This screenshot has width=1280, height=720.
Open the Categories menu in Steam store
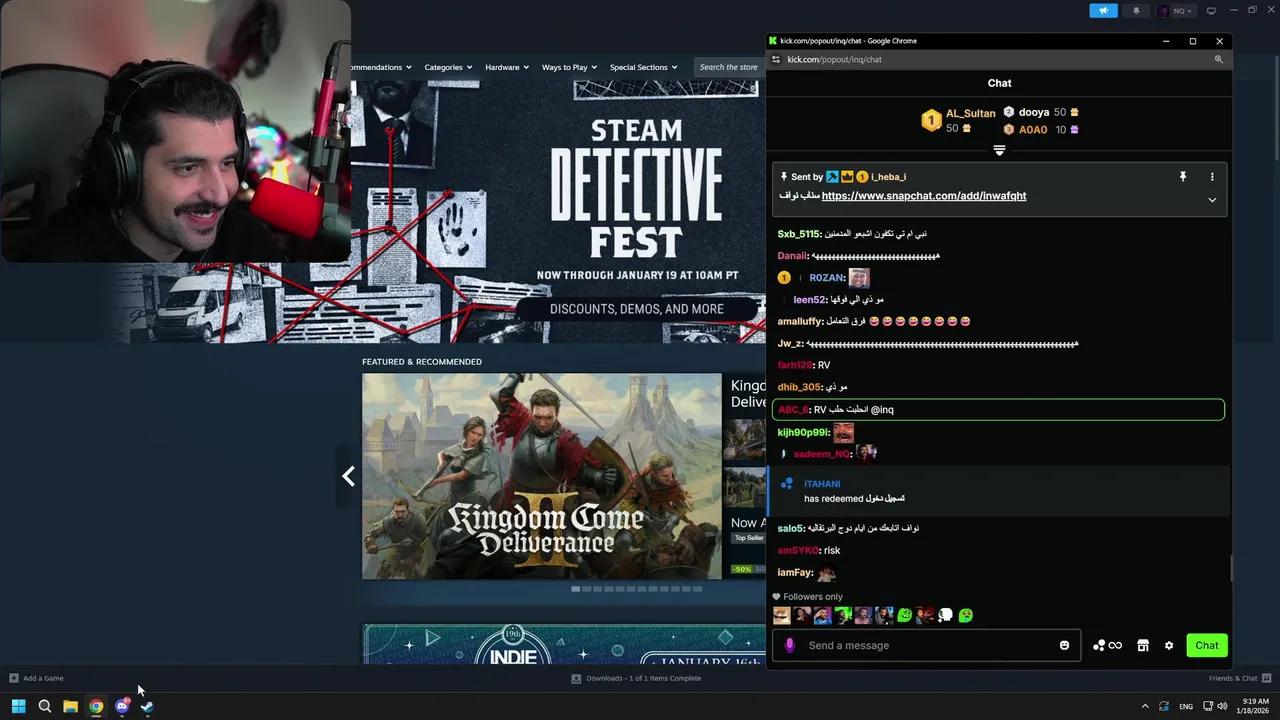(448, 67)
